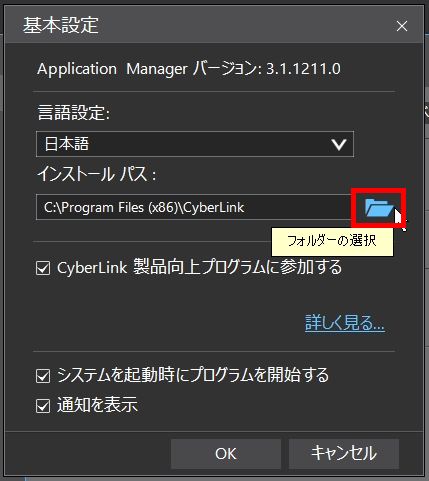Click the install path text field
Image resolution: width=429 pixels, height=481 pixels.
[193, 207]
